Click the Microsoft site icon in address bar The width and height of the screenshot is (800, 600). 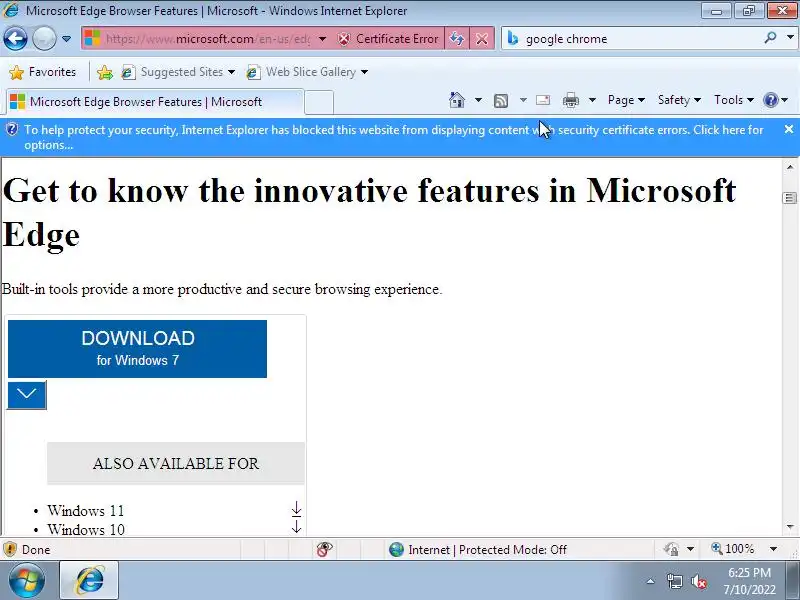[92, 38]
